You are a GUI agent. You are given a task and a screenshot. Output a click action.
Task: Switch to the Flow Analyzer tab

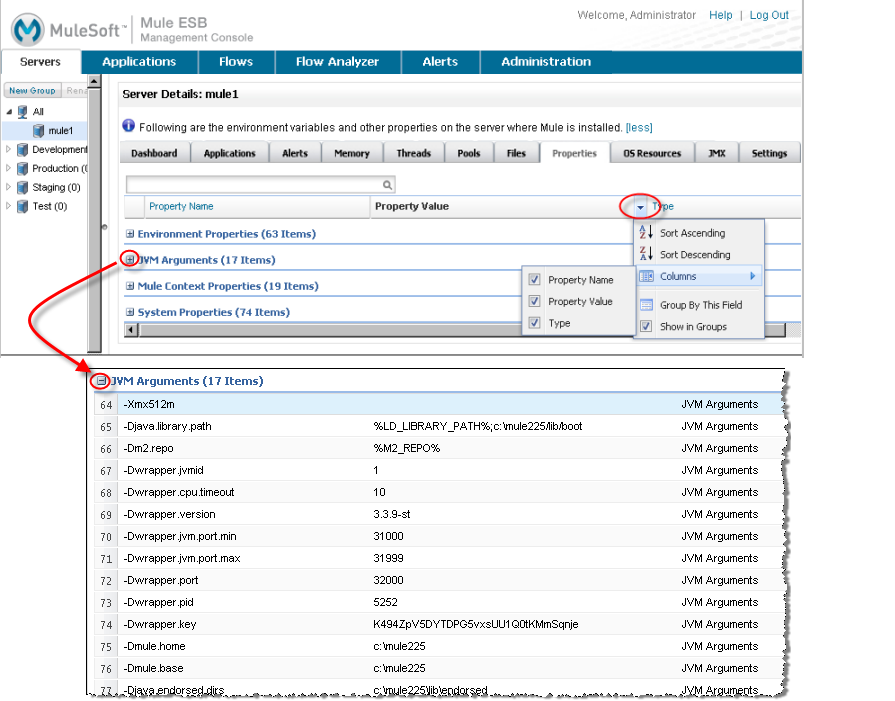coord(337,62)
